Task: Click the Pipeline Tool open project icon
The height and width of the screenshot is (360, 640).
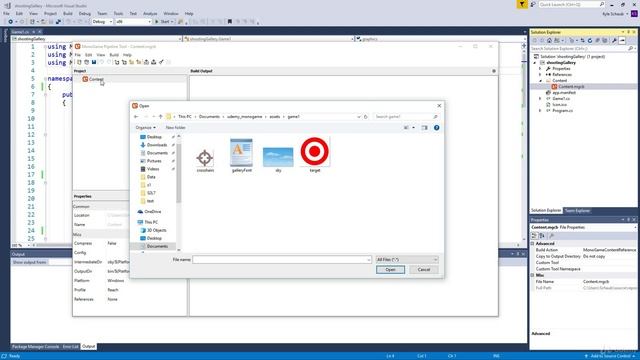Action: (x=87, y=62)
